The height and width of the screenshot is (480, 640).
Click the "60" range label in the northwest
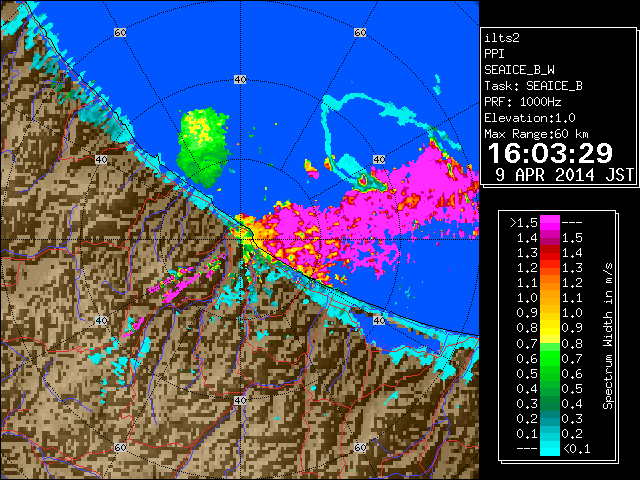(x=120, y=33)
